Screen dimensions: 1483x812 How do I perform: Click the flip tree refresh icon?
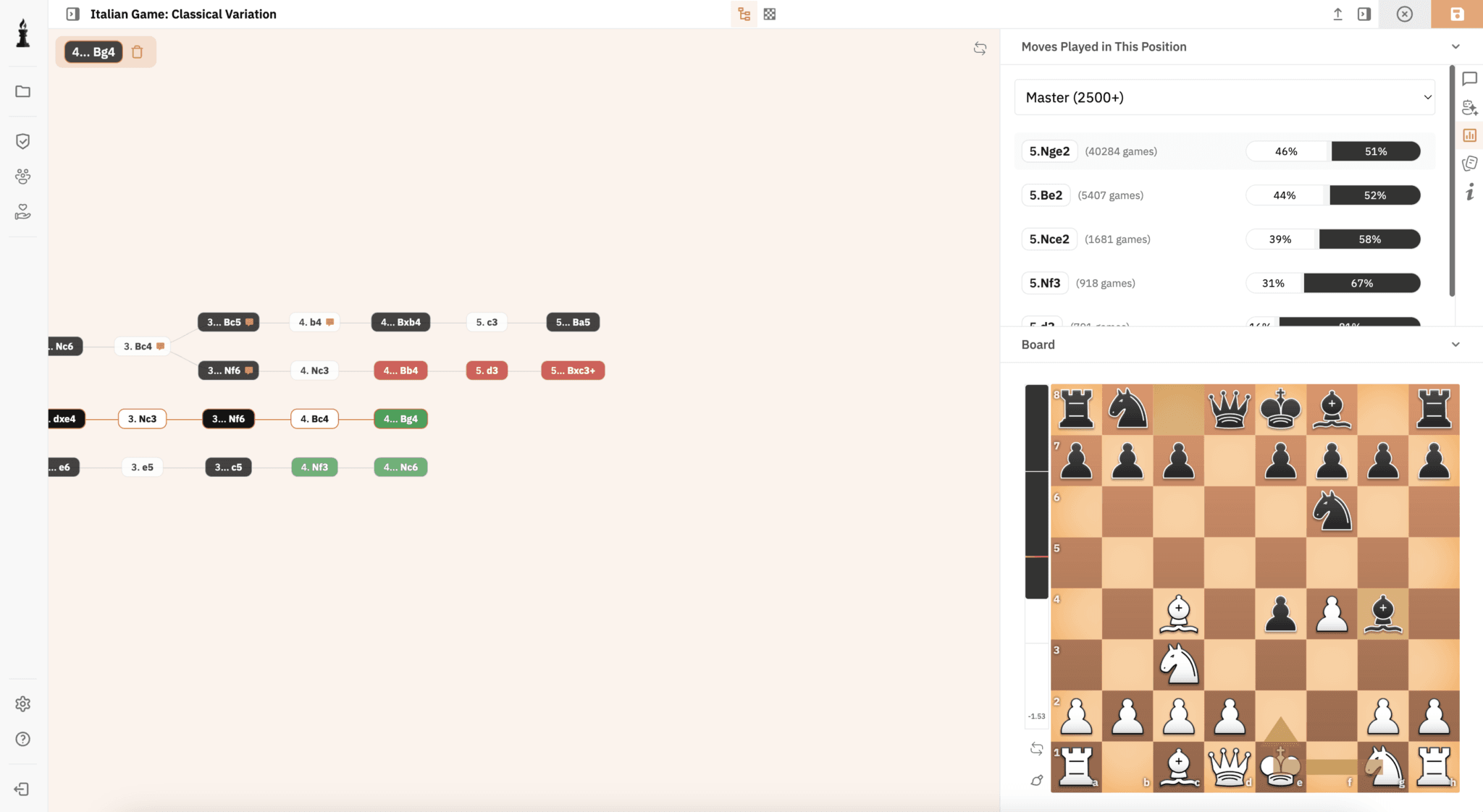[x=980, y=48]
